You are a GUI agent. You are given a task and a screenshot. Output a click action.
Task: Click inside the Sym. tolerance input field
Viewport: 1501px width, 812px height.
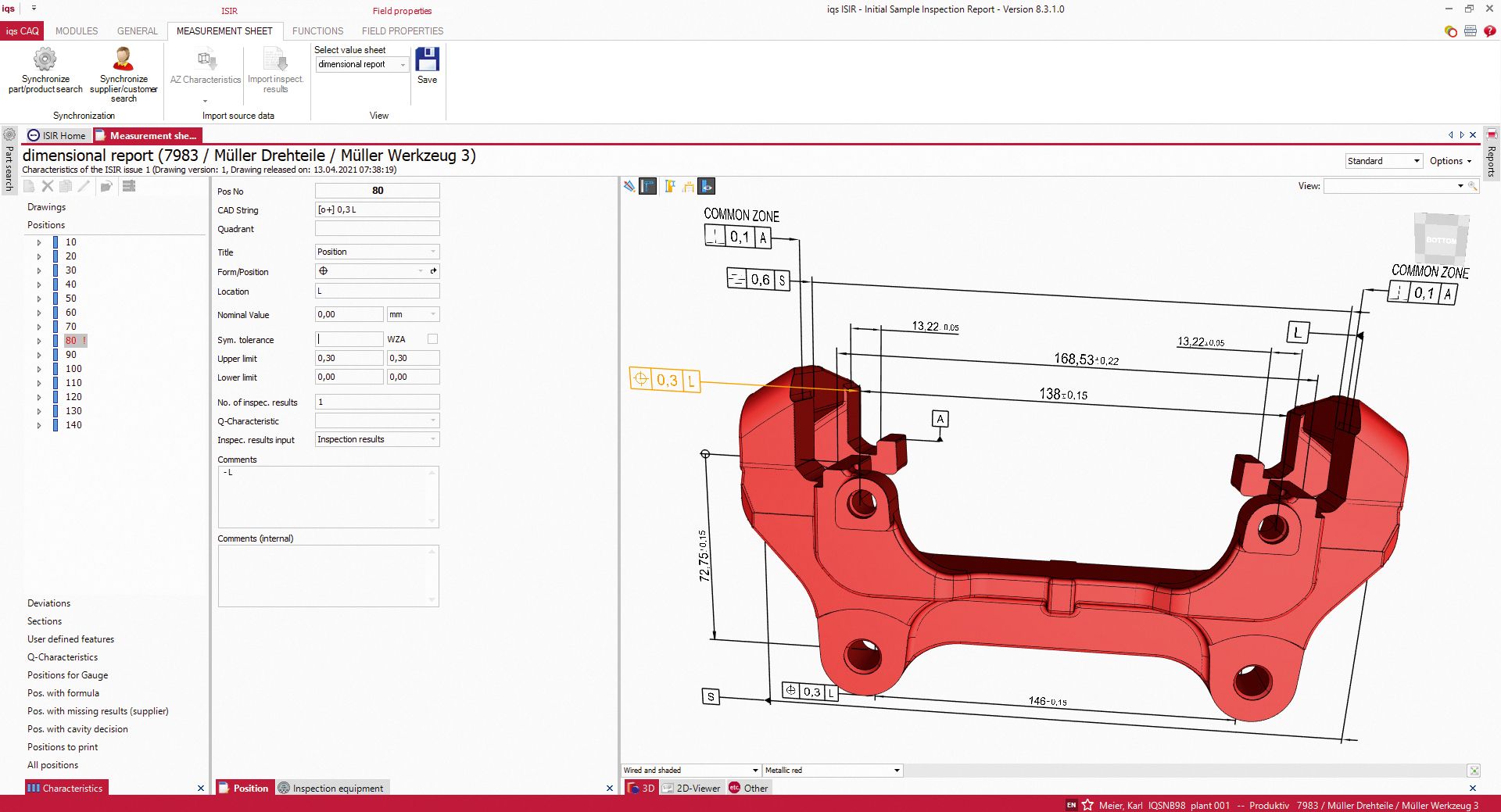(x=349, y=338)
